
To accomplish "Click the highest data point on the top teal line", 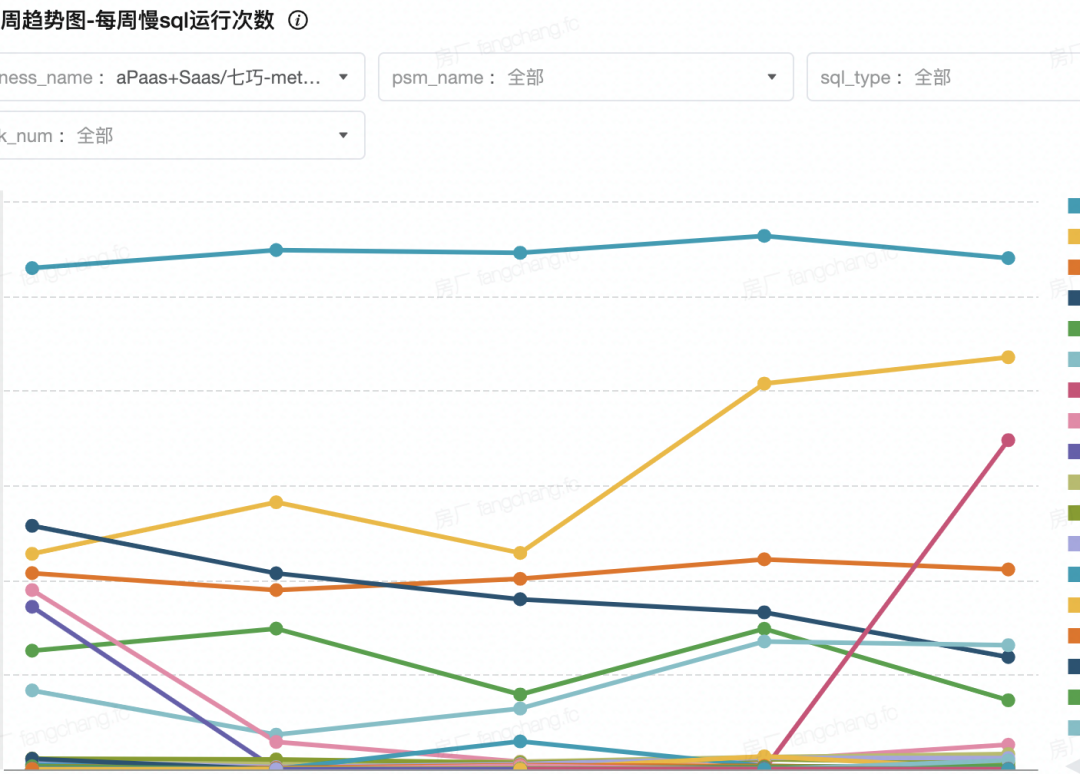I will [764, 236].
